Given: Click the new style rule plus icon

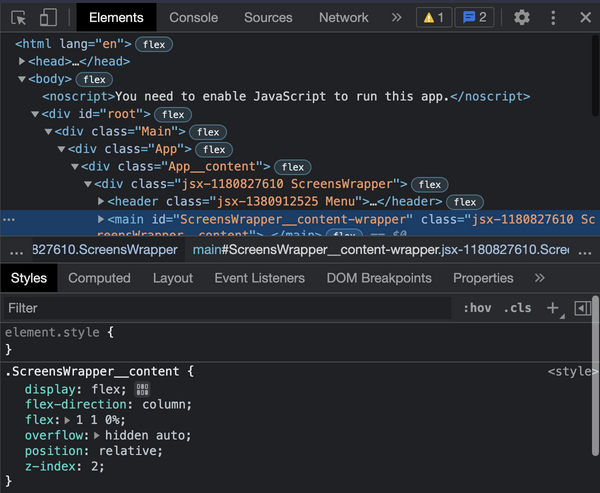Looking at the screenshot, I should 552,308.
